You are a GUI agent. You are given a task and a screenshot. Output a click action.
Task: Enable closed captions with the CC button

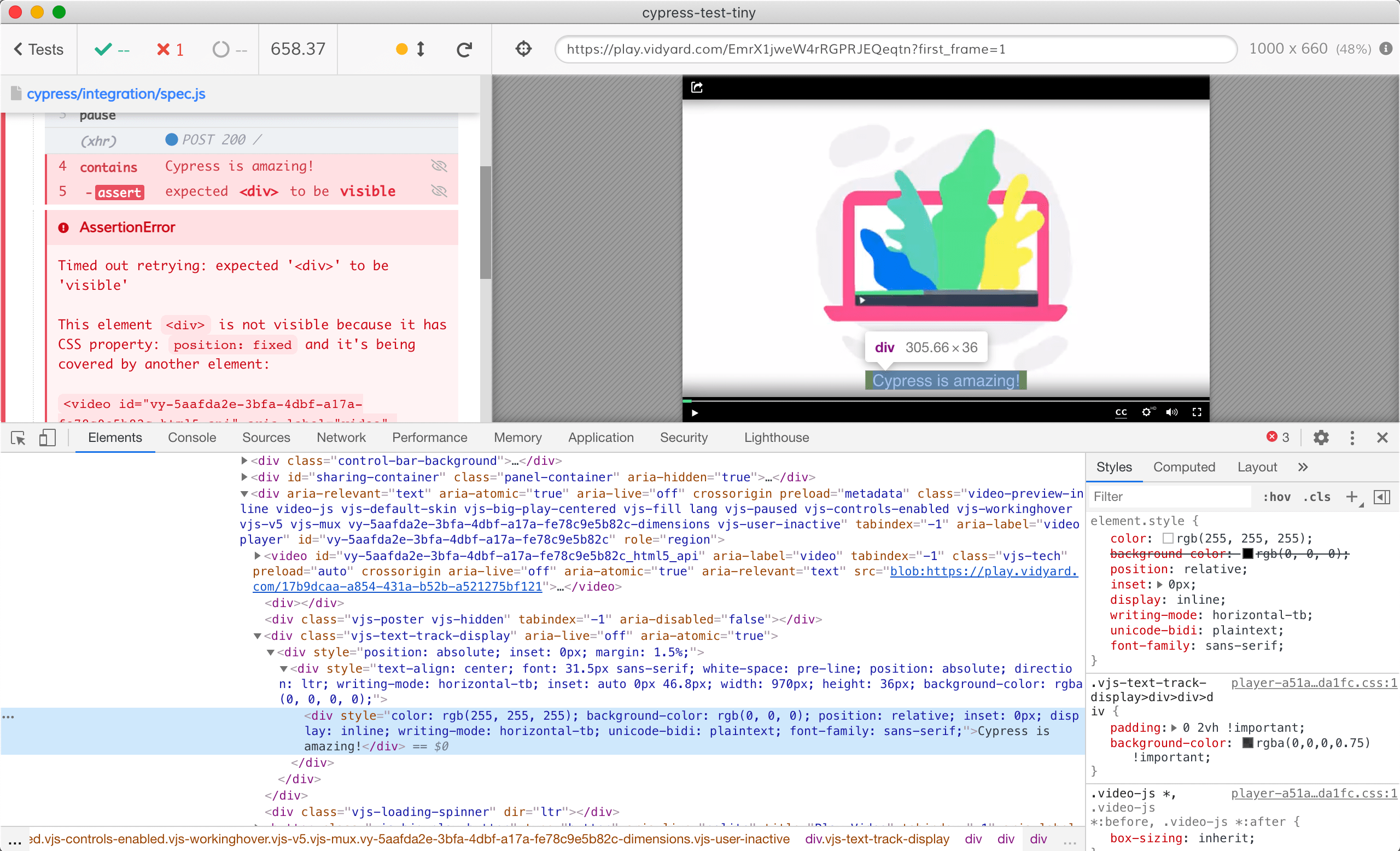1121,413
